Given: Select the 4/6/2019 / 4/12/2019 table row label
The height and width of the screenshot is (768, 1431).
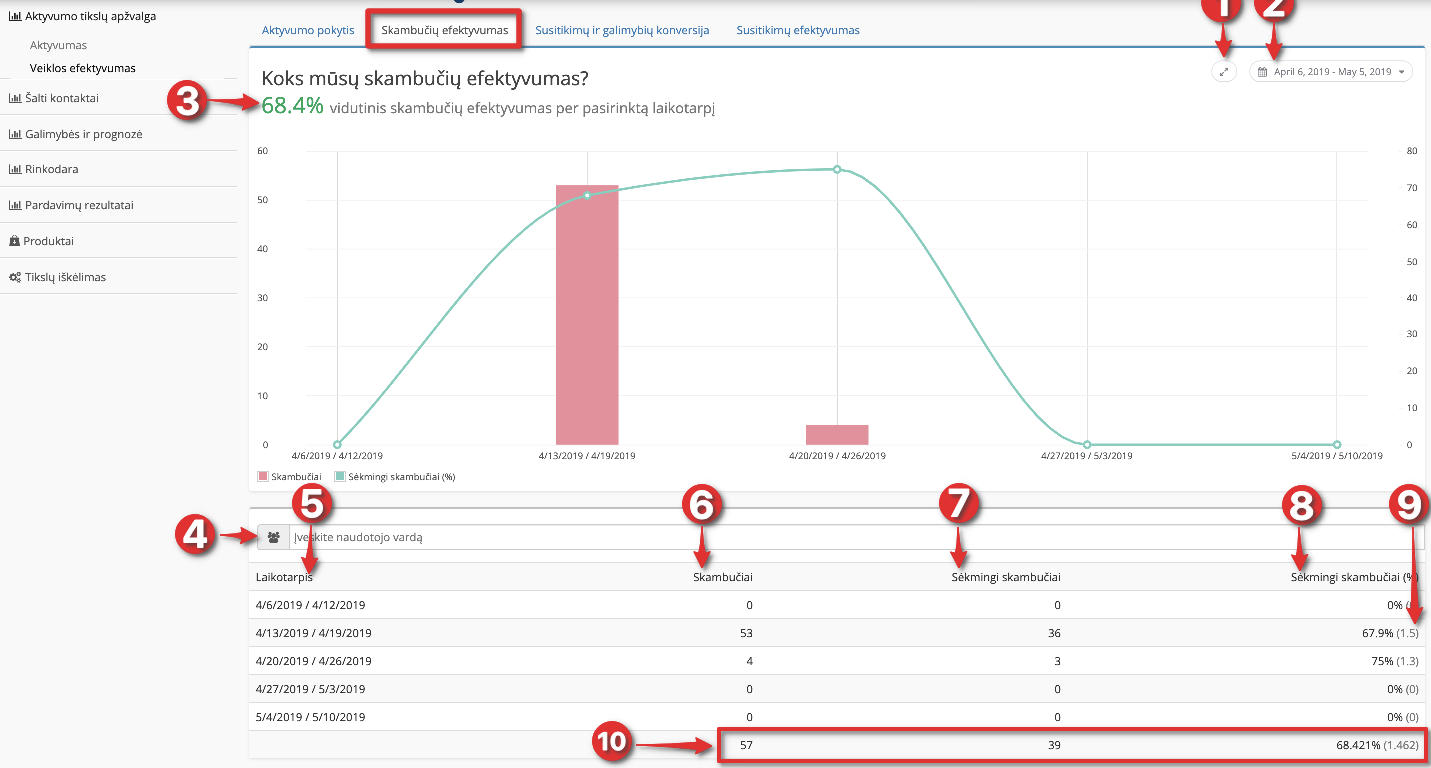Looking at the screenshot, I should pyautogui.click(x=312, y=605).
